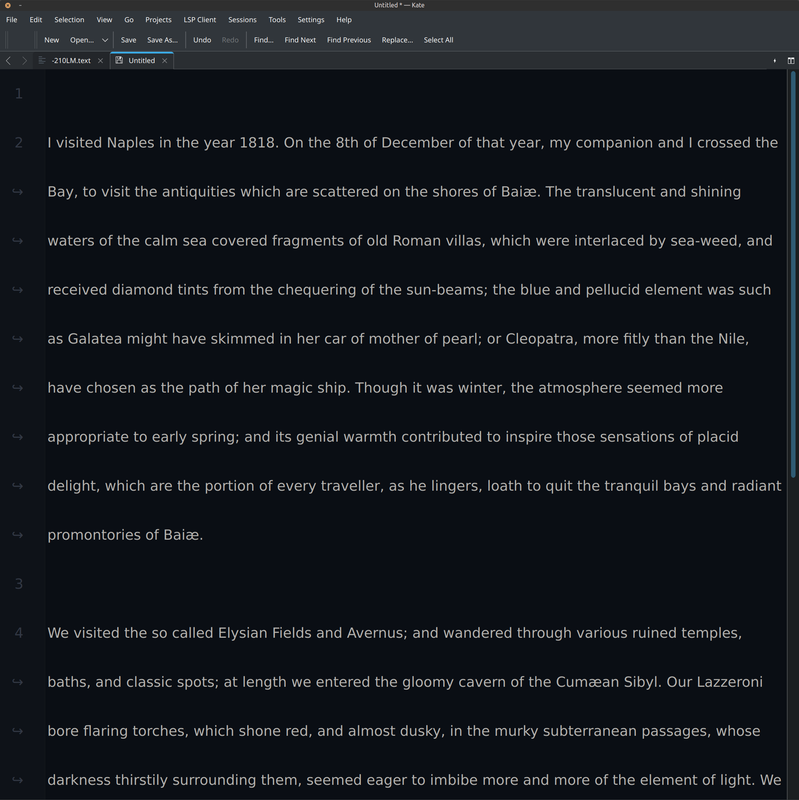The height and width of the screenshot is (800, 799).
Task: Click the text 'Cumæan Sibyl' in the paragraph
Action: (x=606, y=682)
